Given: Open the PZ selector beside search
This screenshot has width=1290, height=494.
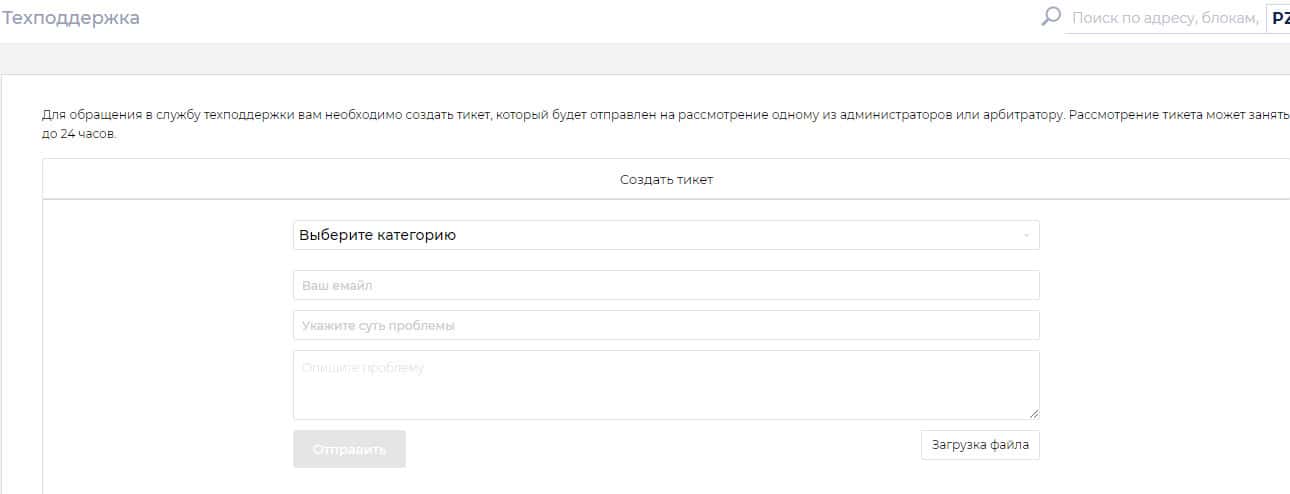Looking at the screenshot, I should (x=1279, y=18).
